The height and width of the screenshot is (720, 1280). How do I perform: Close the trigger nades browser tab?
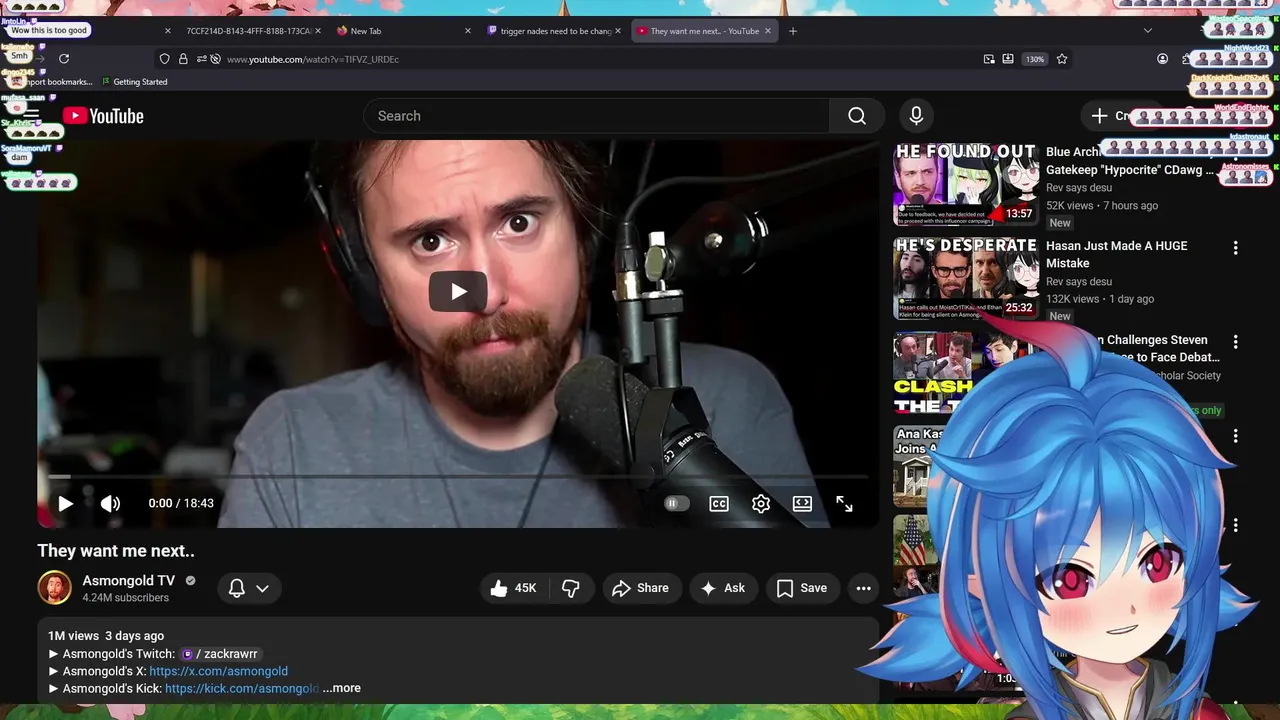618,31
